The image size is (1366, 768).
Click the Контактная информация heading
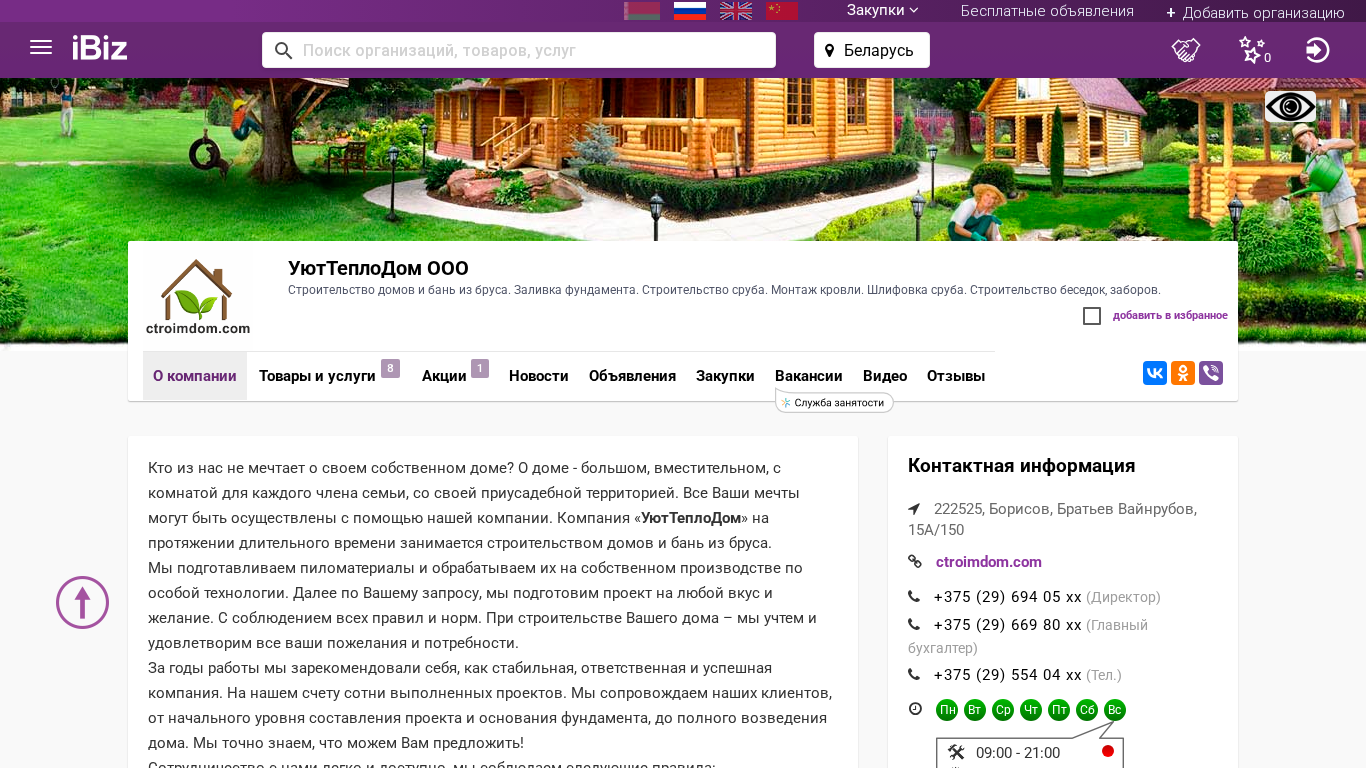coord(1021,466)
